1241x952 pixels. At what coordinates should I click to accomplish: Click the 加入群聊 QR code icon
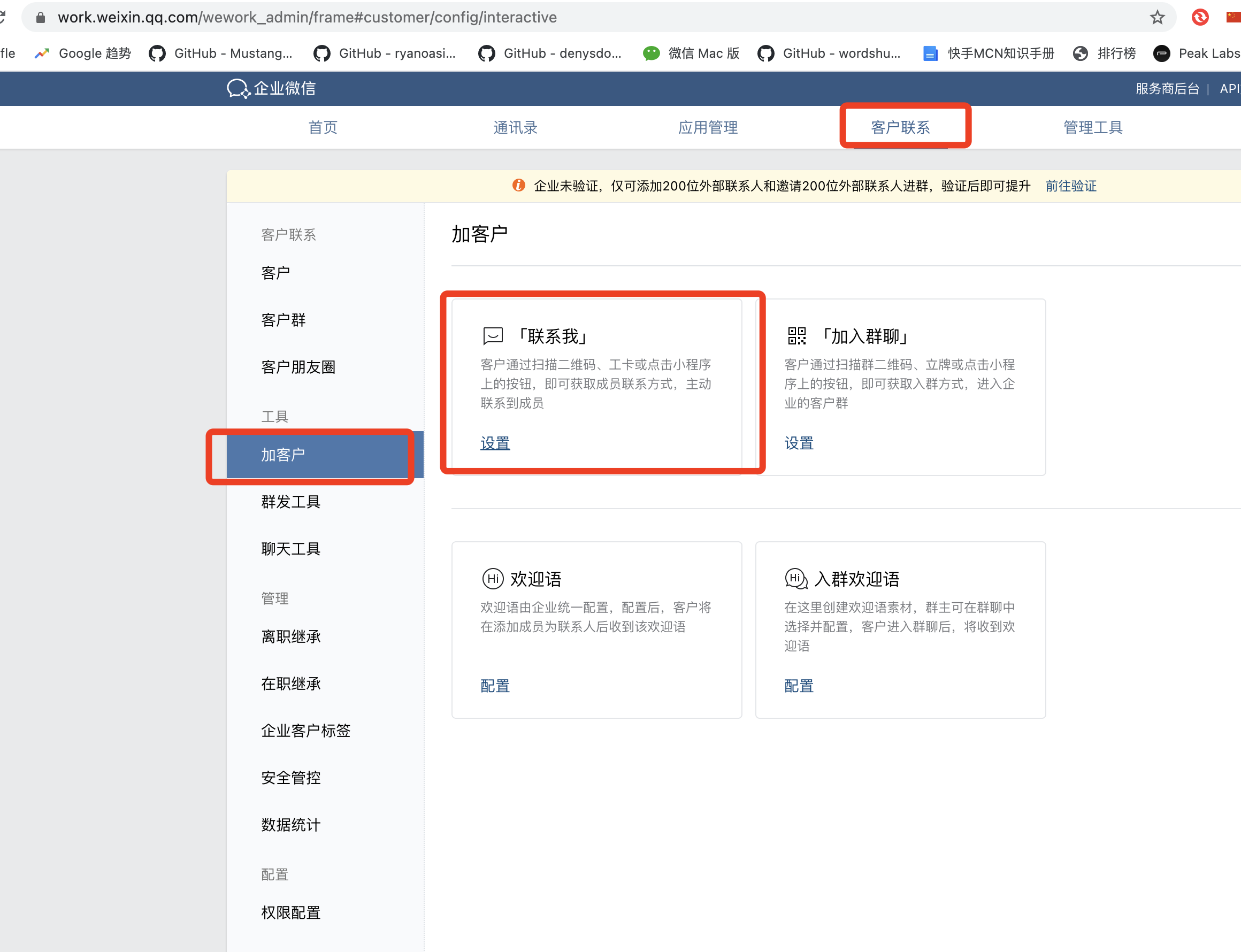click(796, 336)
